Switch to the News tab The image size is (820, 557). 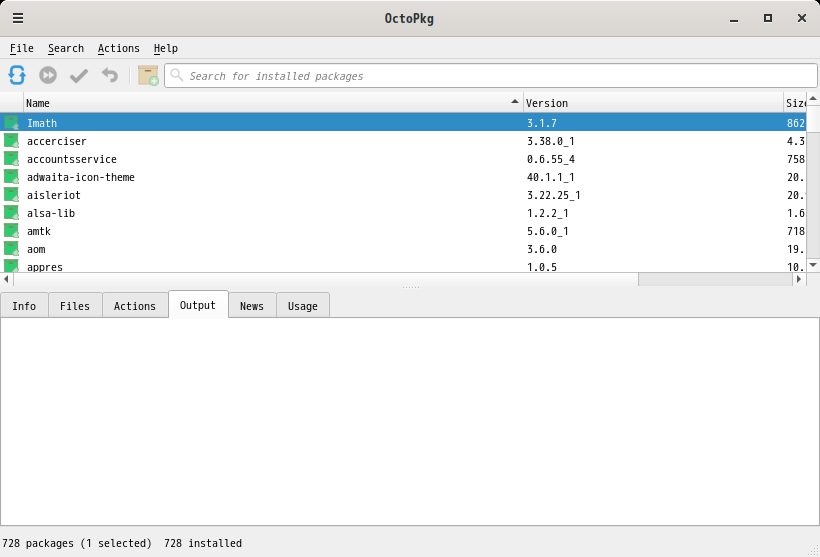pos(252,306)
